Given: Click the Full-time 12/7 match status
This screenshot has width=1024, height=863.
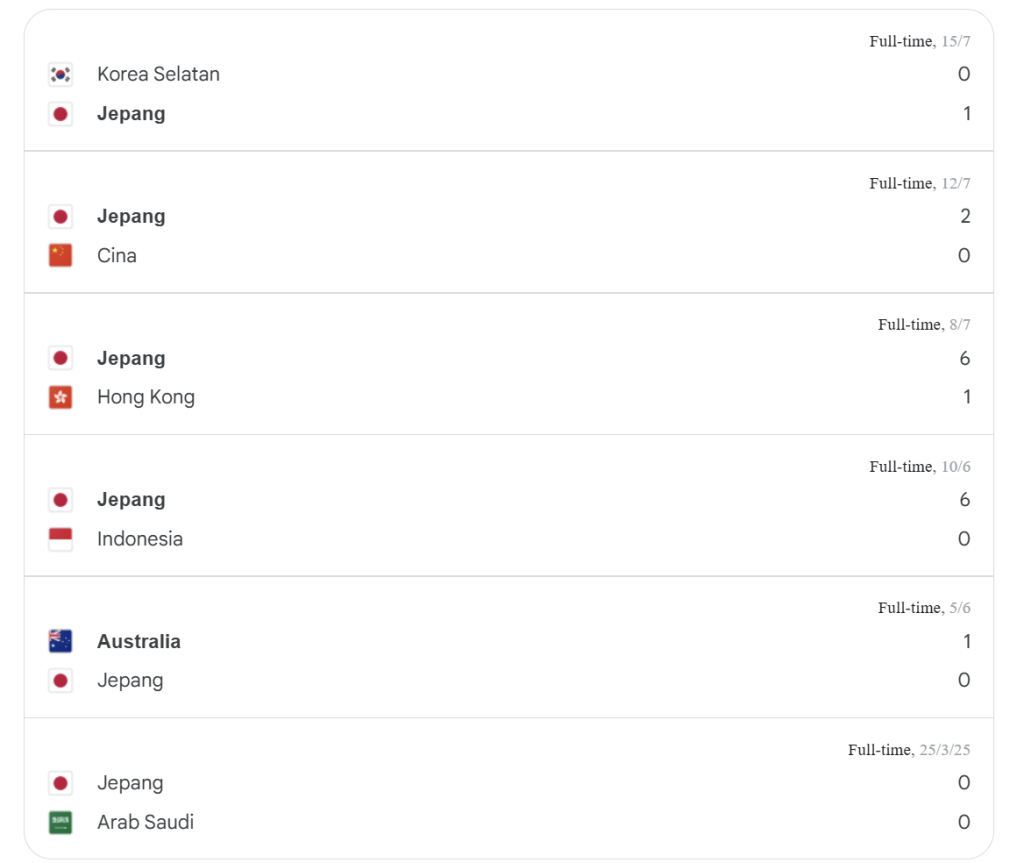Looking at the screenshot, I should (919, 183).
